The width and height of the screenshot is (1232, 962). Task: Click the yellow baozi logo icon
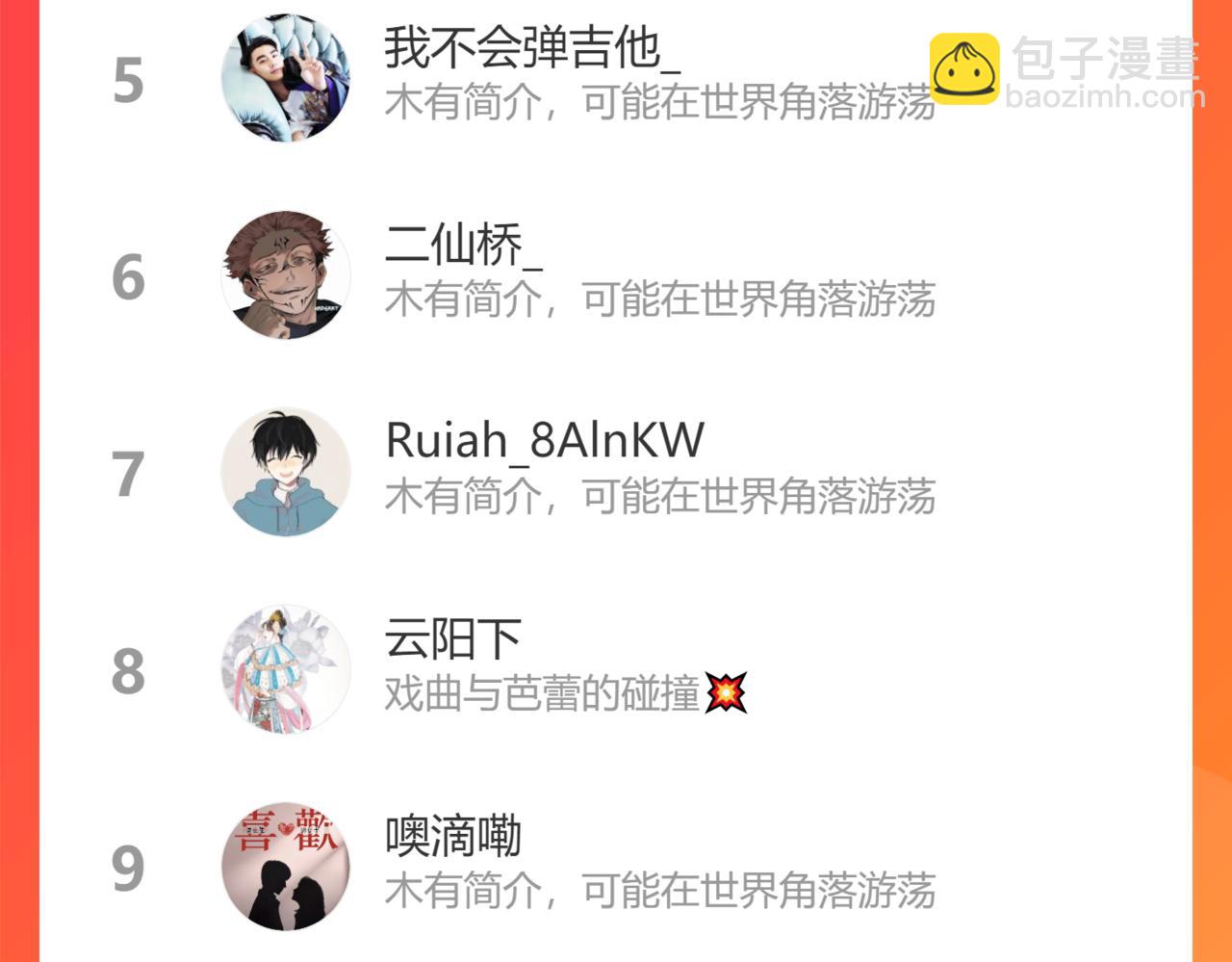(x=964, y=69)
